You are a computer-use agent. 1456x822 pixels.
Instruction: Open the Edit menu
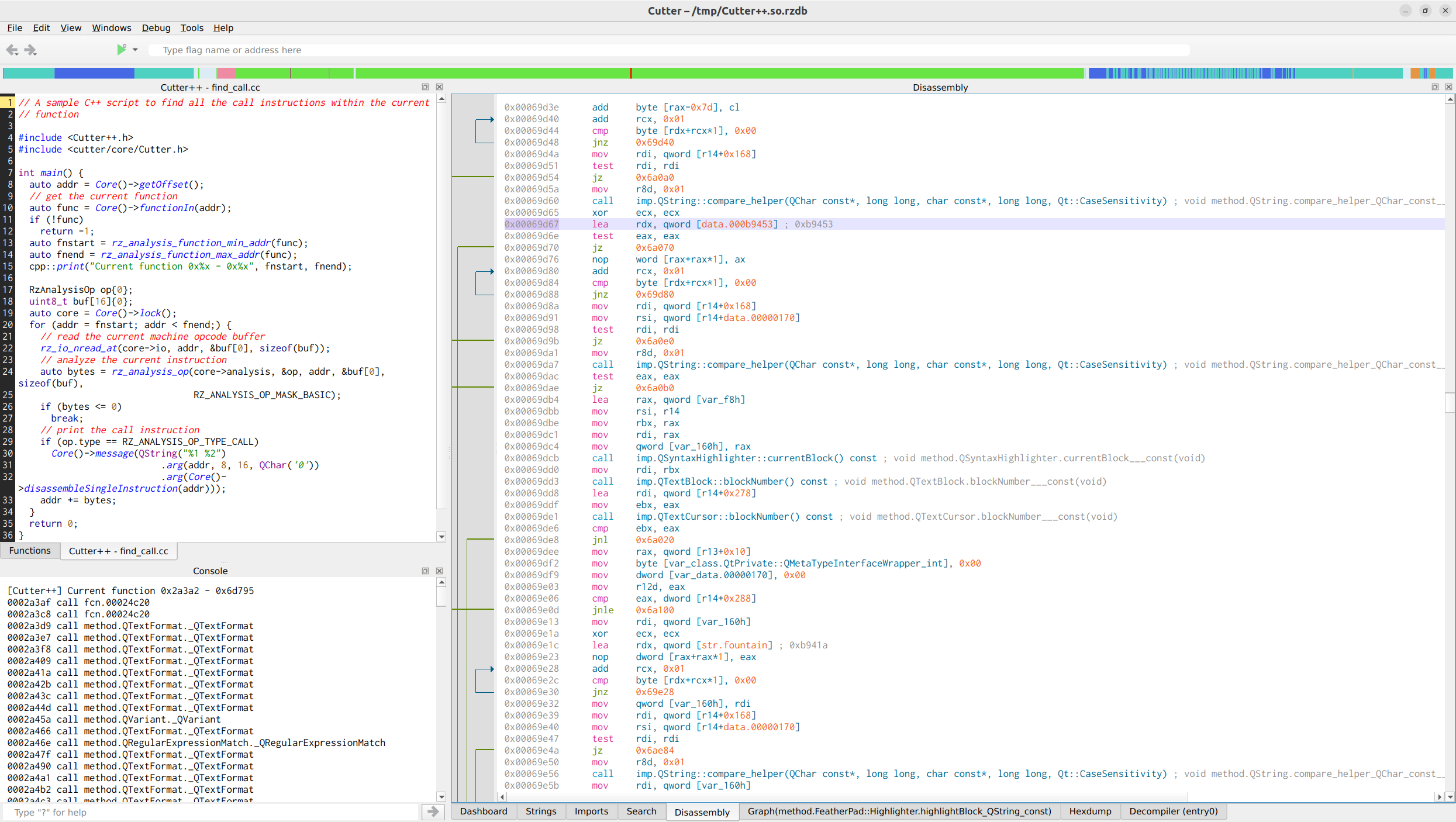pos(41,28)
